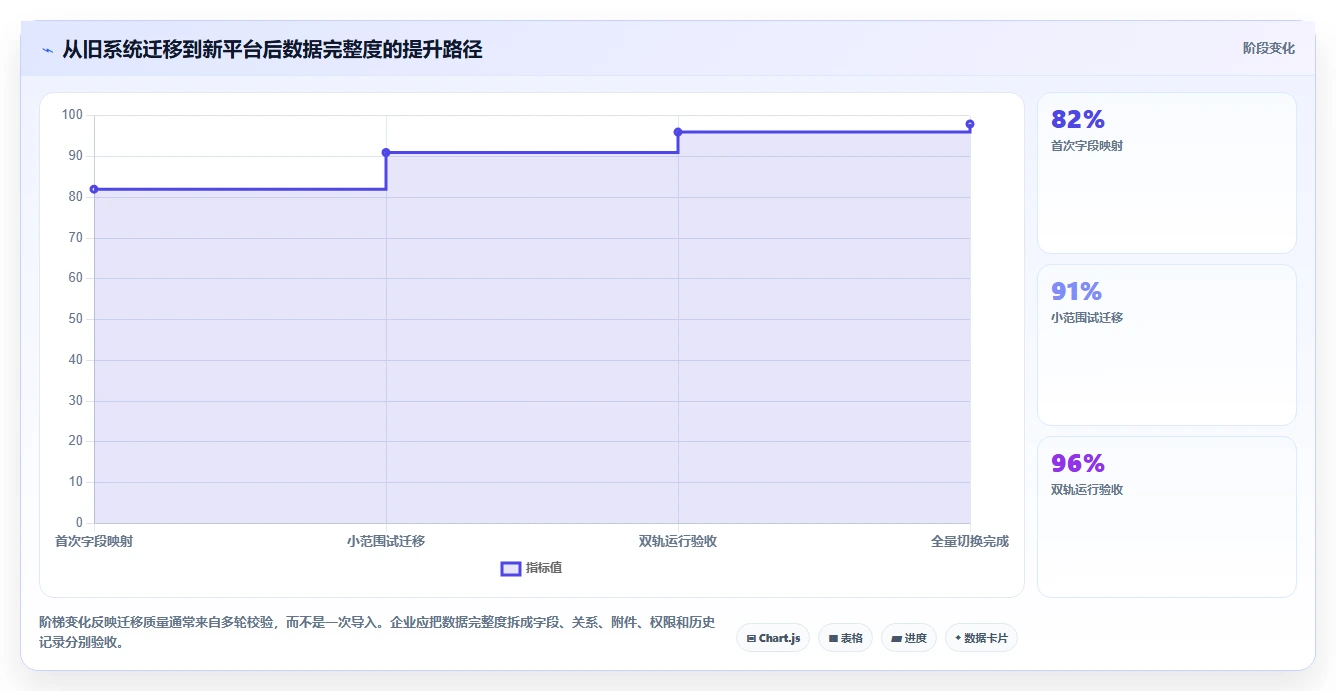
Task: Click the Chart.js tag
Action: (x=773, y=638)
